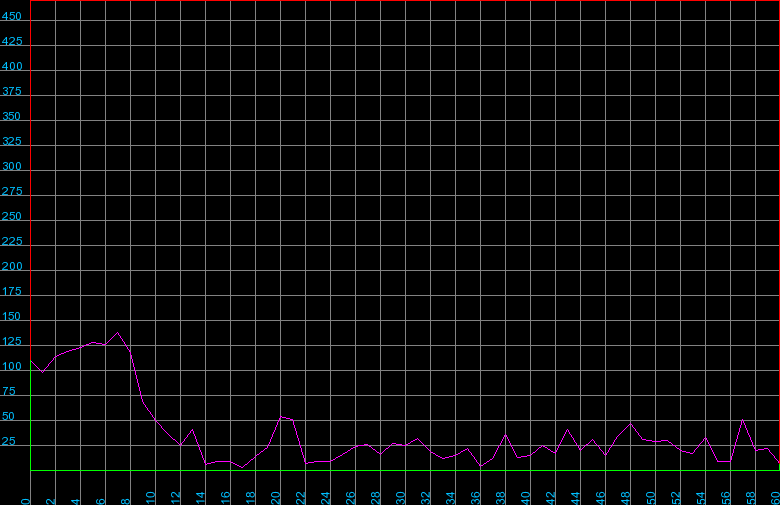Click the magenta line's highest peak above 125
This screenshot has width=780, height=505.
(x=117, y=332)
